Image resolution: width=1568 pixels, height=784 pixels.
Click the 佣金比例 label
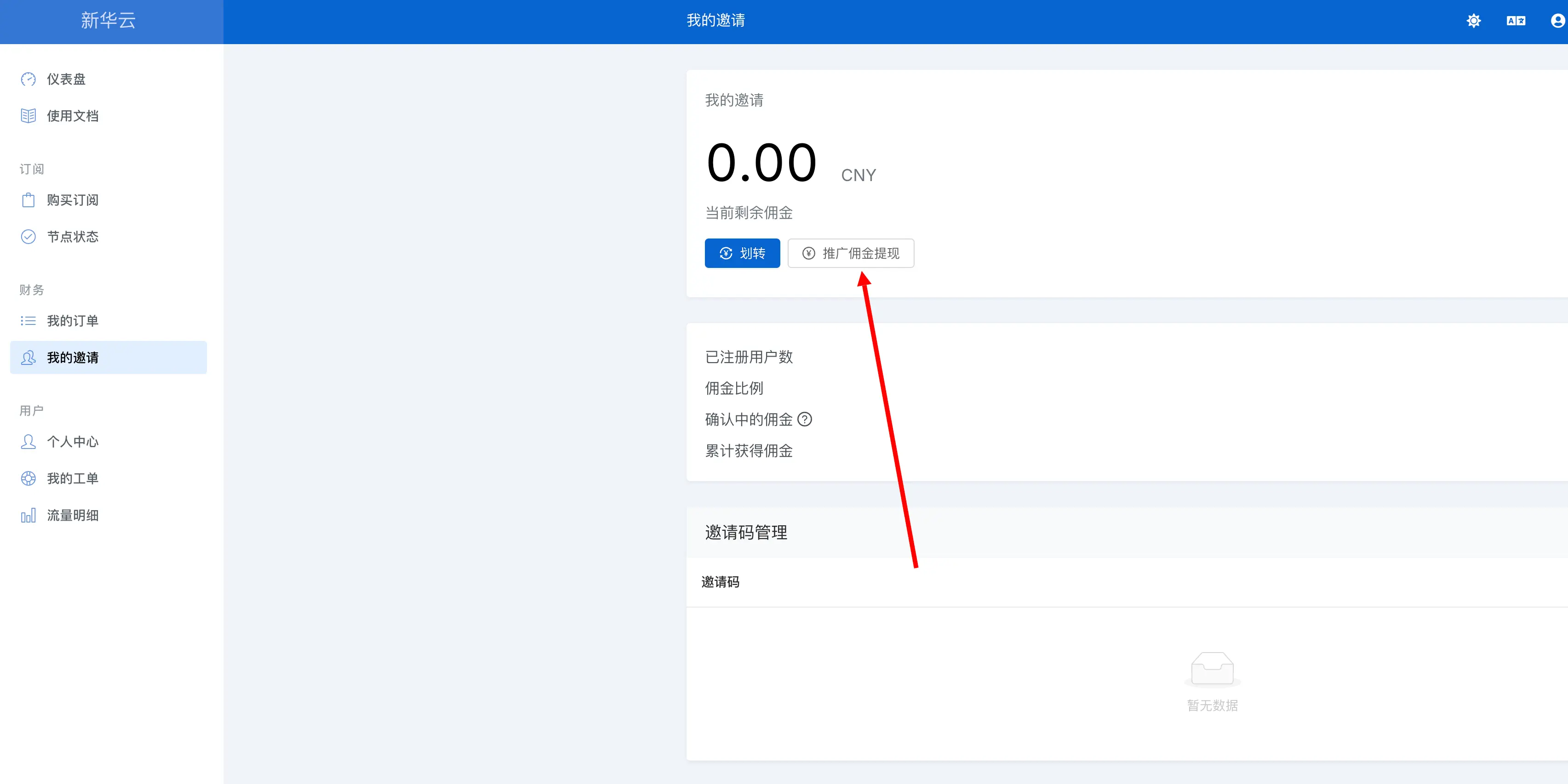pos(734,388)
